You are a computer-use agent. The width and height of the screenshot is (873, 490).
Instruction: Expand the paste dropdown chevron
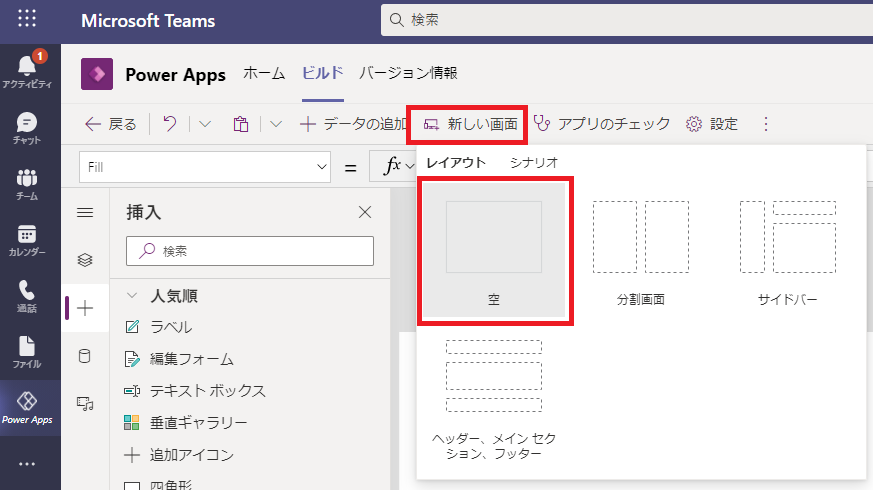[x=276, y=124]
